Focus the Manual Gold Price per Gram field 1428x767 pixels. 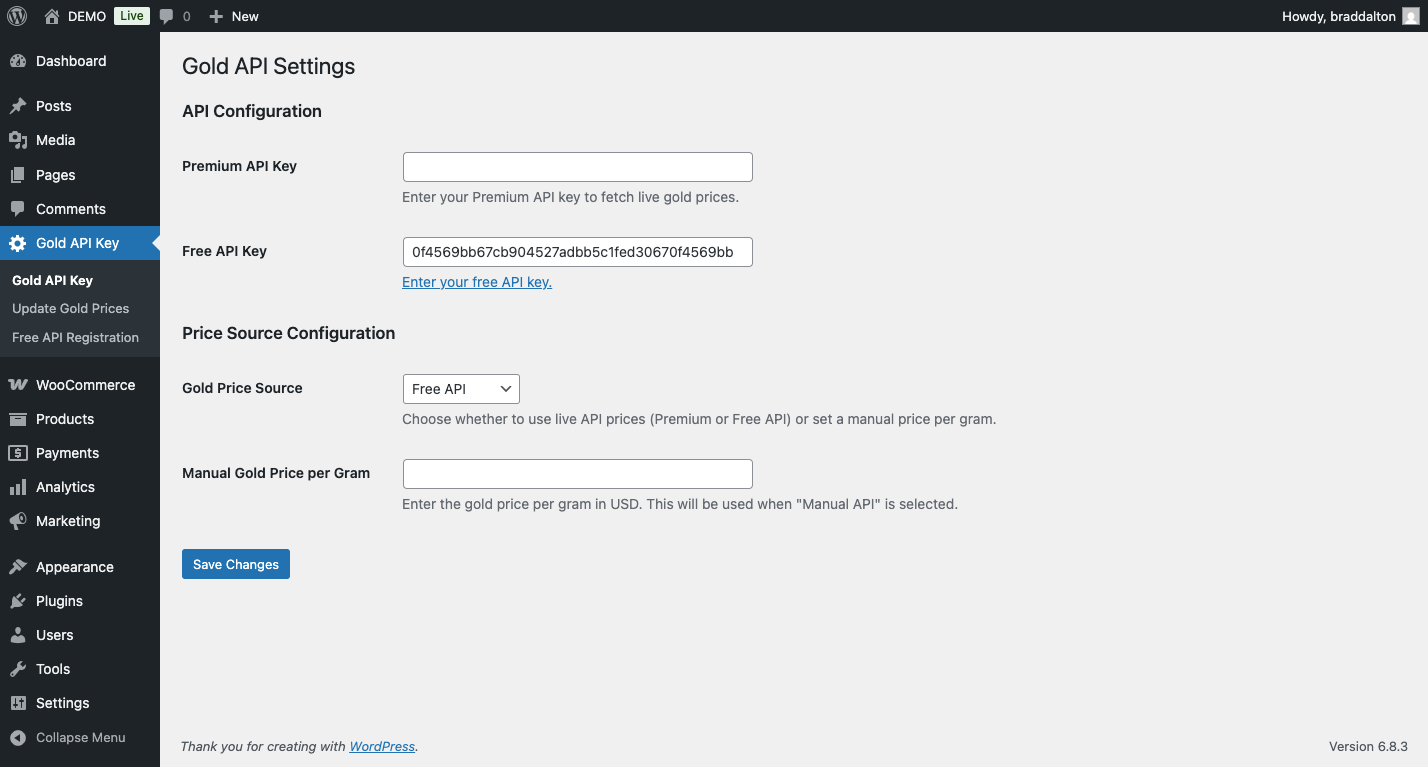tap(577, 474)
